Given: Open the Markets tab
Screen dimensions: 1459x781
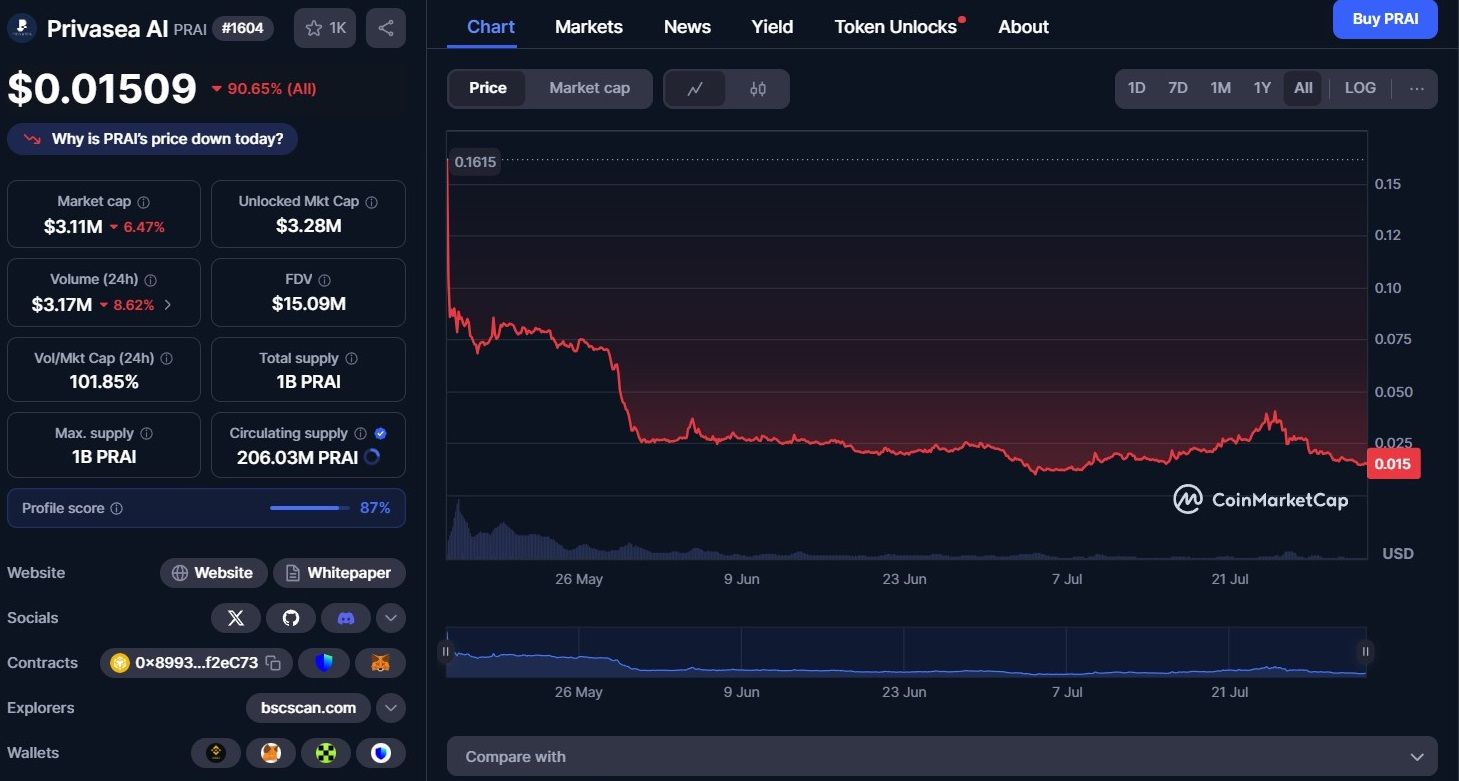Looking at the screenshot, I should coord(589,27).
